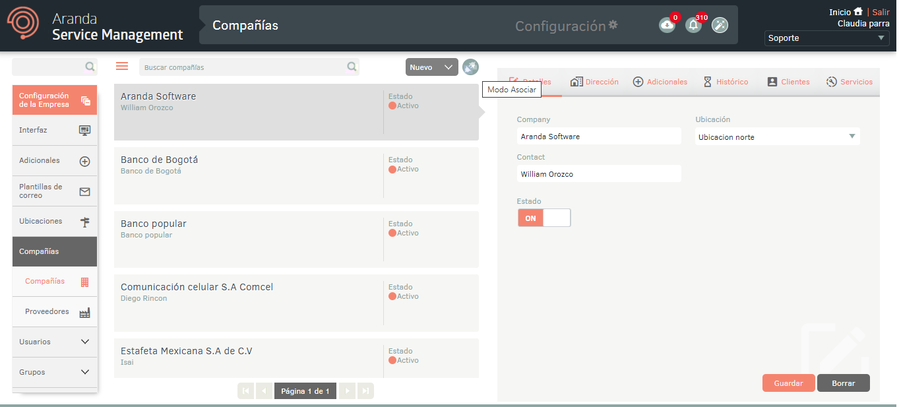The height and width of the screenshot is (407, 899).
Task: Expand the Usuarios sidebar section
Action: pyautogui.click(x=54, y=342)
